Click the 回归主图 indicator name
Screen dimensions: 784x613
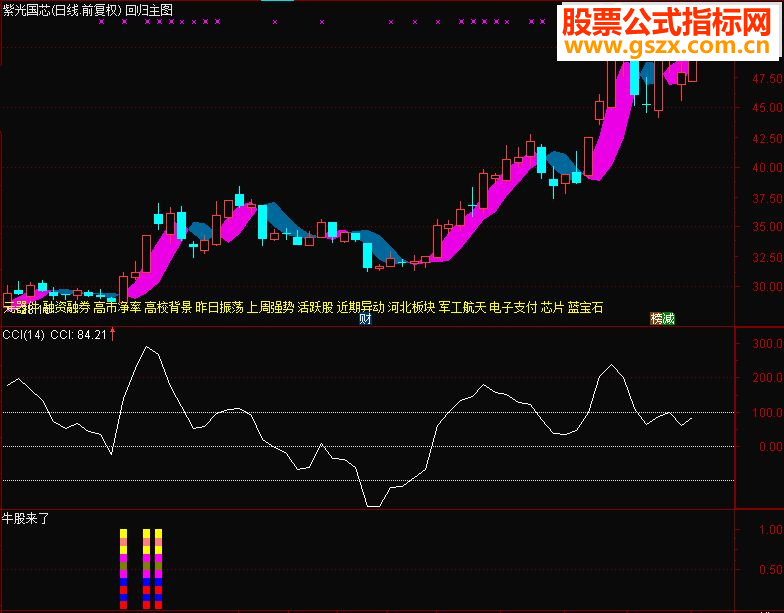click(149, 10)
